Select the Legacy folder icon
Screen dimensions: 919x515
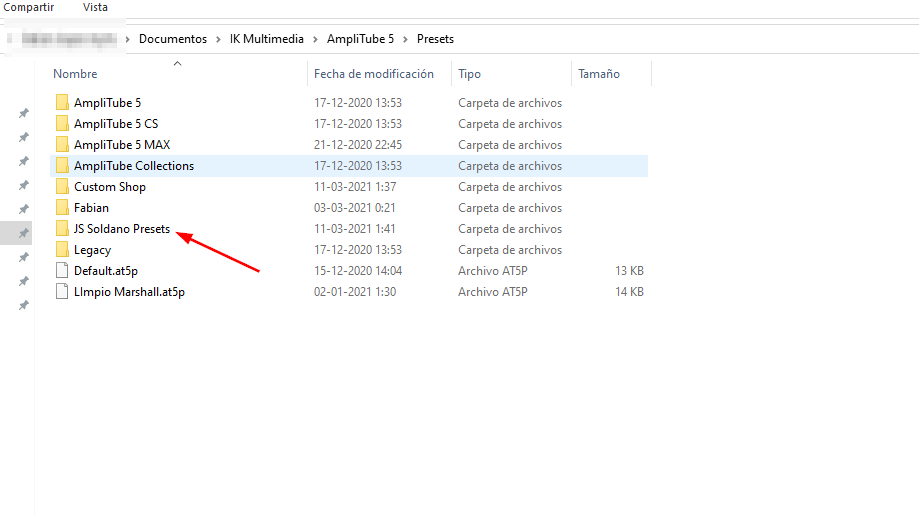[62, 250]
